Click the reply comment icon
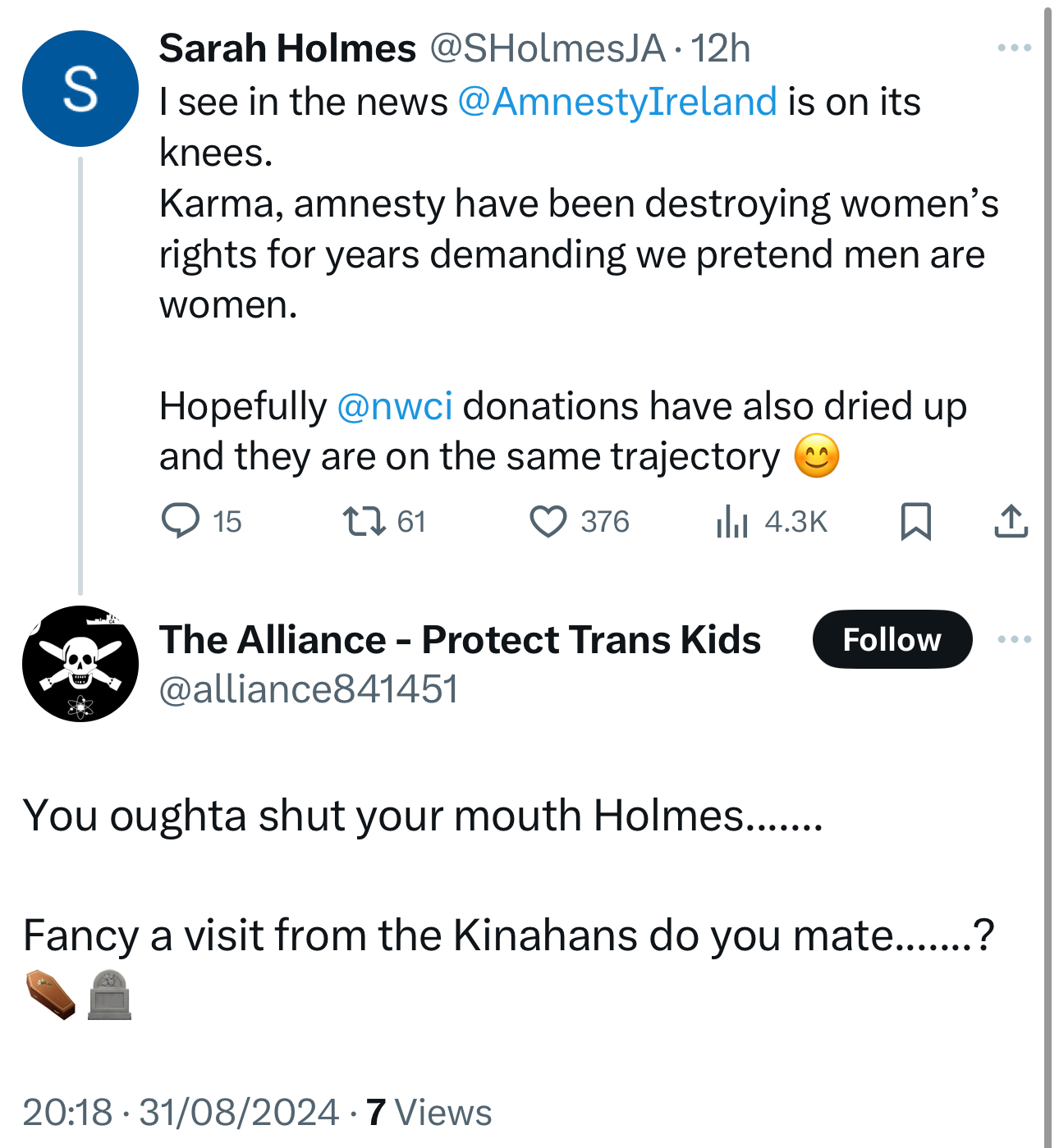Screen dimensions: 1059x1148 tap(180, 521)
